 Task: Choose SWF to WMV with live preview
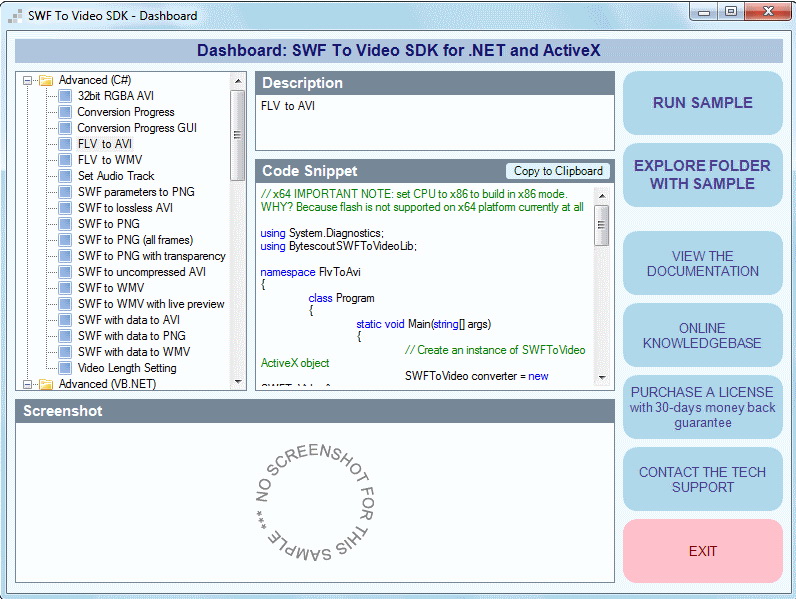click(151, 304)
